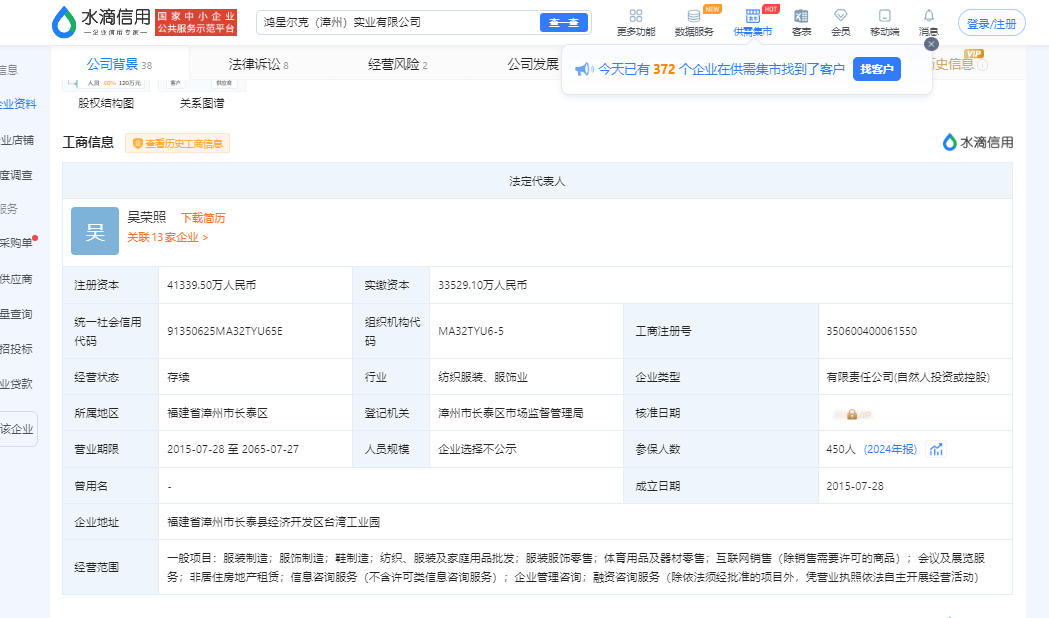The width and height of the screenshot is (1049, 618).
Task: Click the 数据服务 database icon
Action: [694, 16]
